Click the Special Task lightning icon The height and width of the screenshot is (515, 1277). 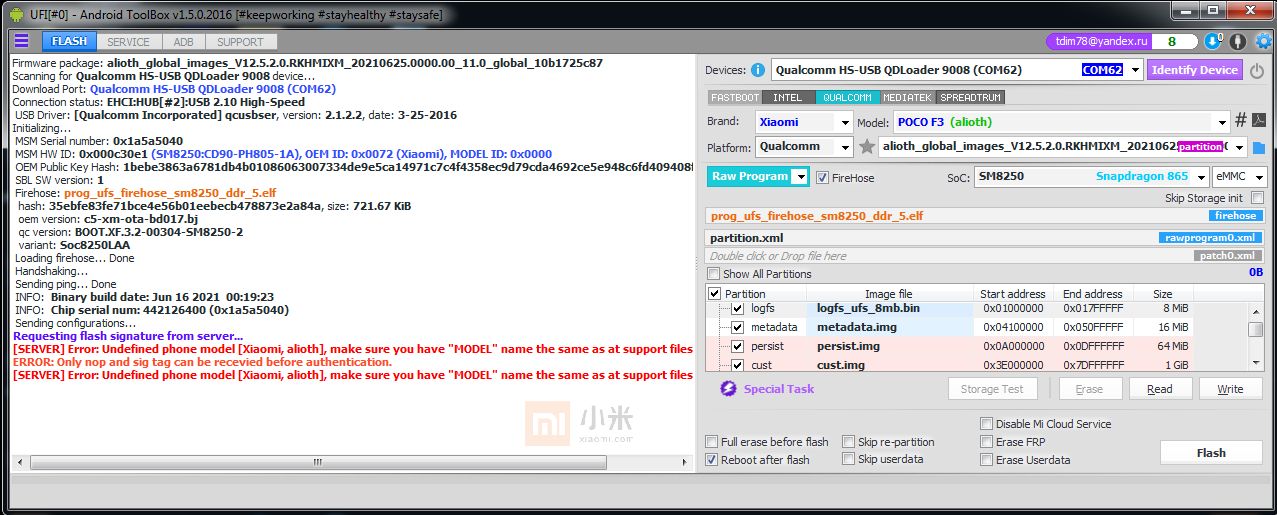click(729, 389)
